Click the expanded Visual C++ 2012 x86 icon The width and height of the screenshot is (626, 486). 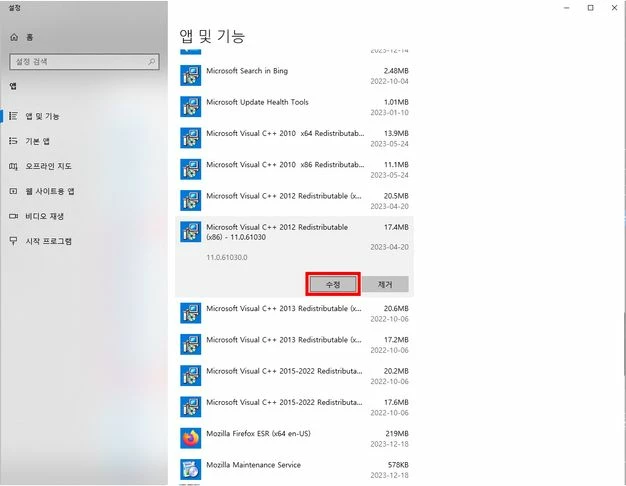pyautogui.click(x=190, y=232)
